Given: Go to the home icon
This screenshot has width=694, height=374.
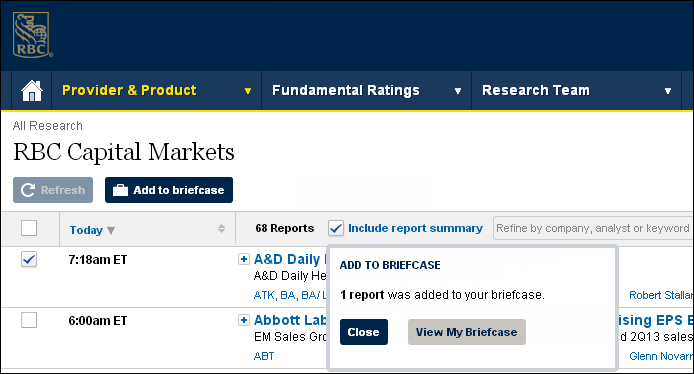Looking at the screenshot, I should (32, 90).
